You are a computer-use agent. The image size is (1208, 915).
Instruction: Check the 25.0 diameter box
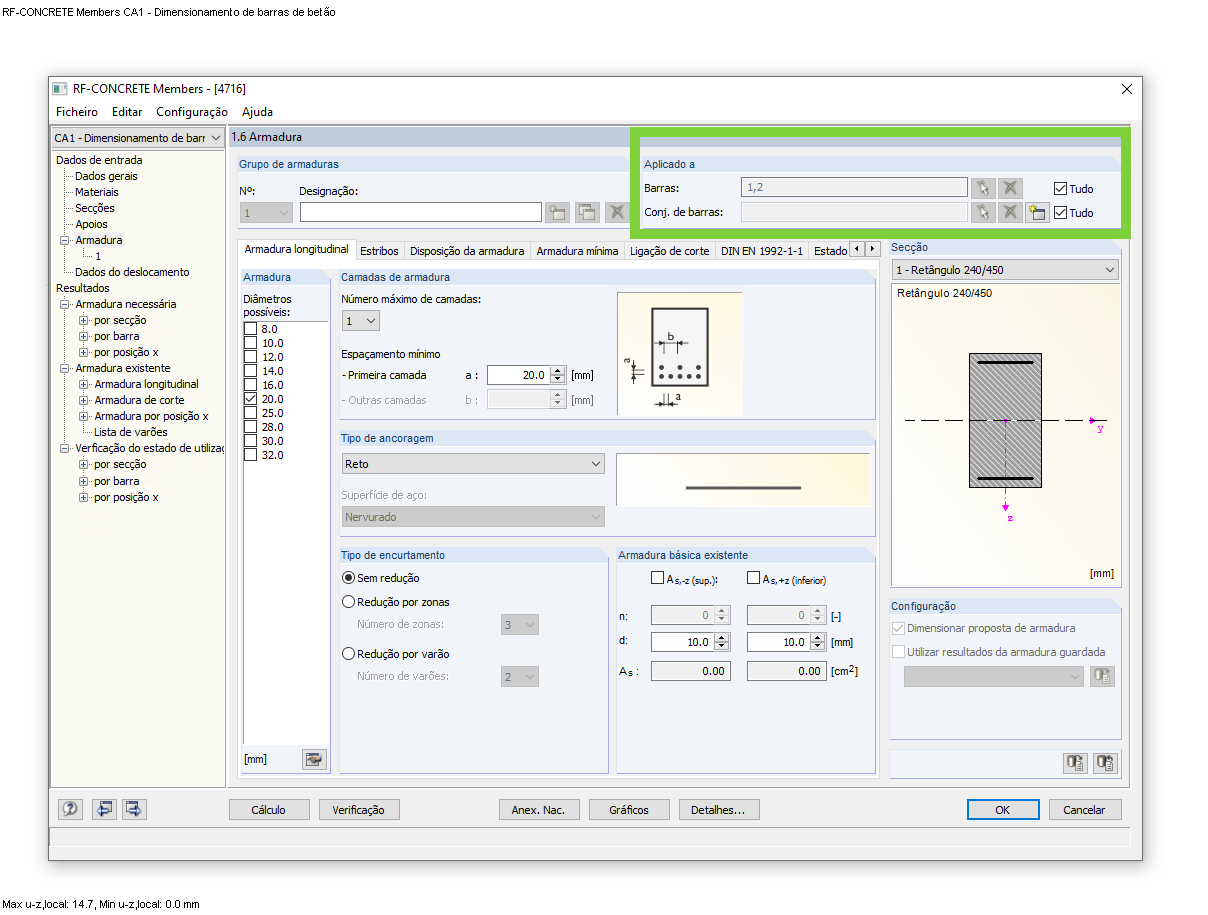pos(251,413)
